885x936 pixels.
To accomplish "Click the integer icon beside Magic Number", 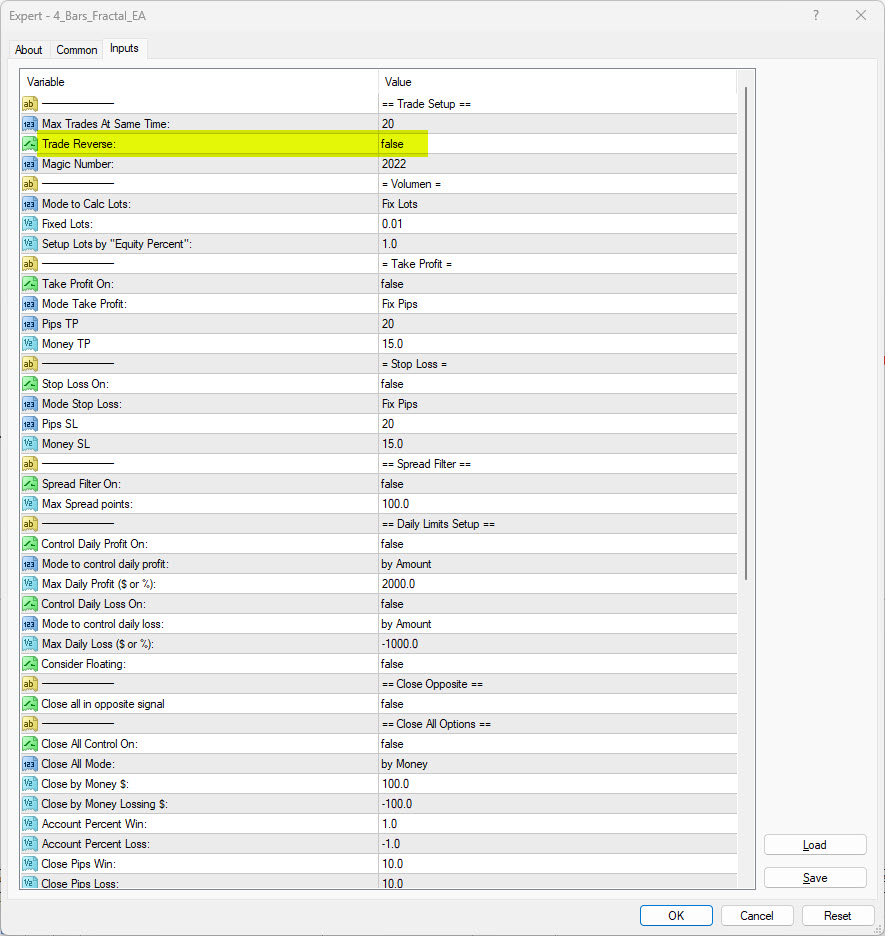I will click(30, 164).
